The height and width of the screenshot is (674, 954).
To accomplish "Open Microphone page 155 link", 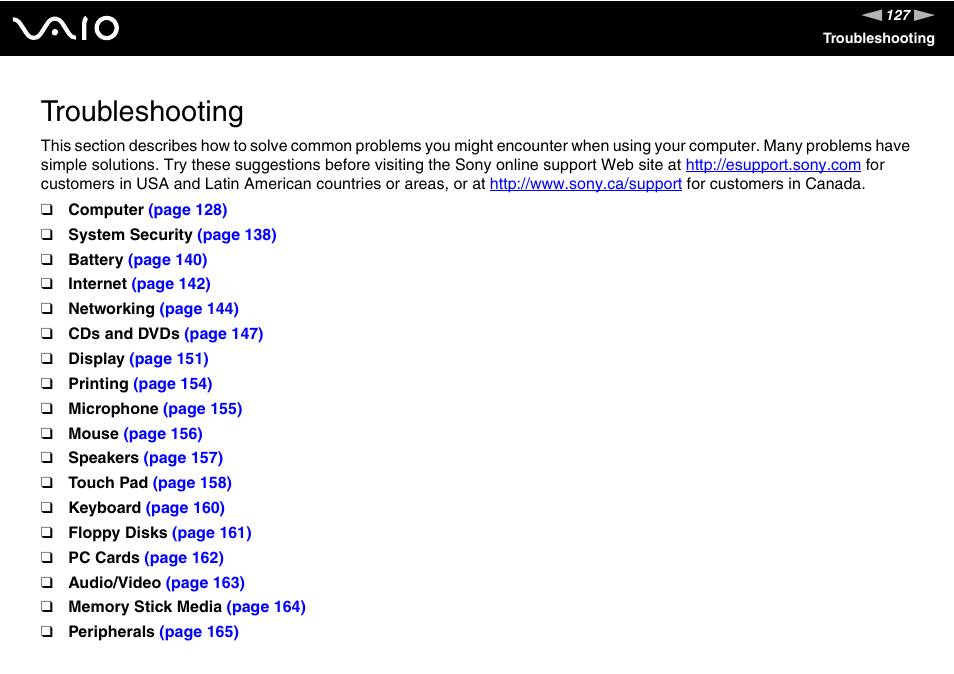I will 203,409.
